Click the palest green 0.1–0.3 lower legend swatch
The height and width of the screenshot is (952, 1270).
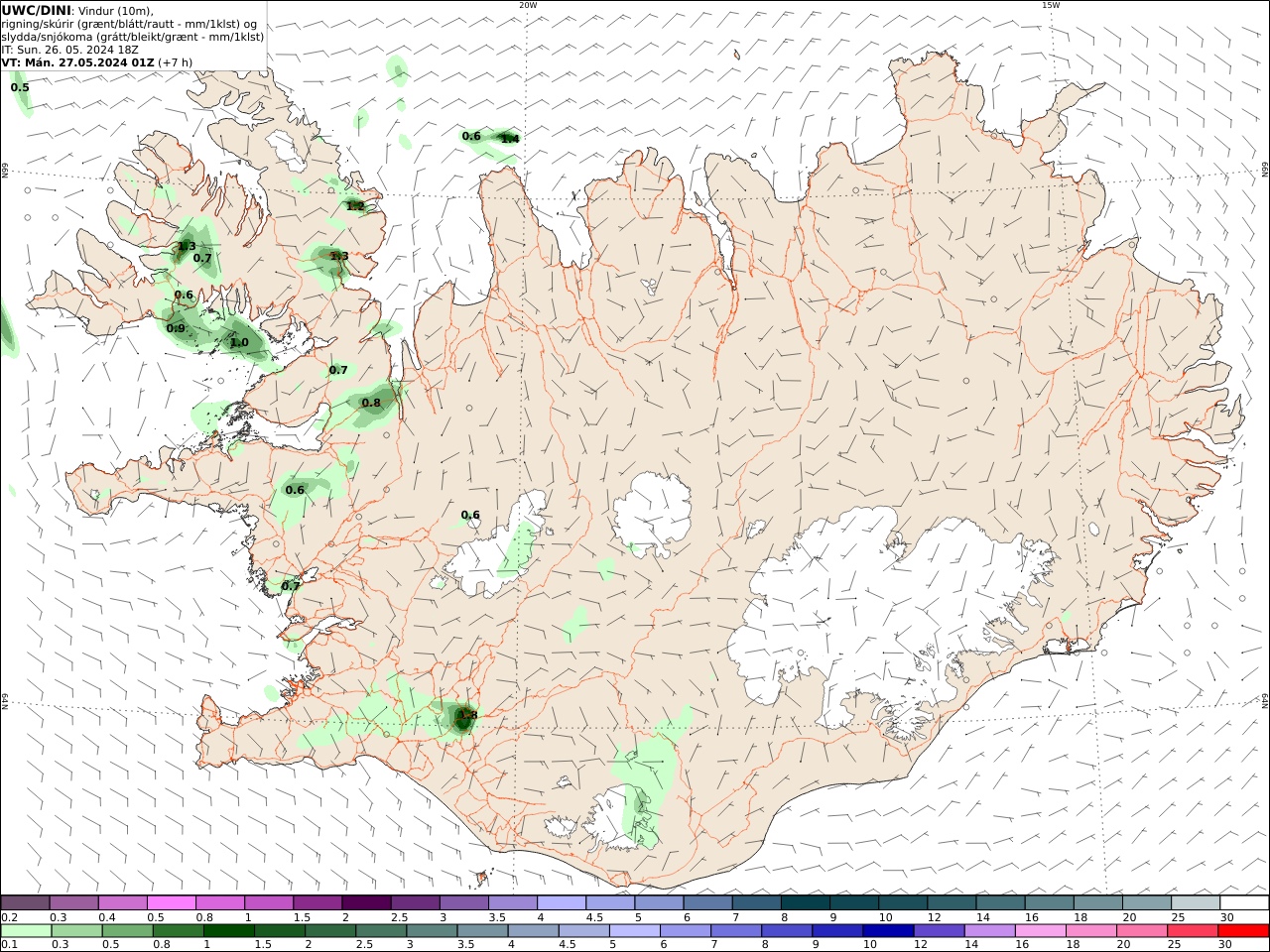26,931
